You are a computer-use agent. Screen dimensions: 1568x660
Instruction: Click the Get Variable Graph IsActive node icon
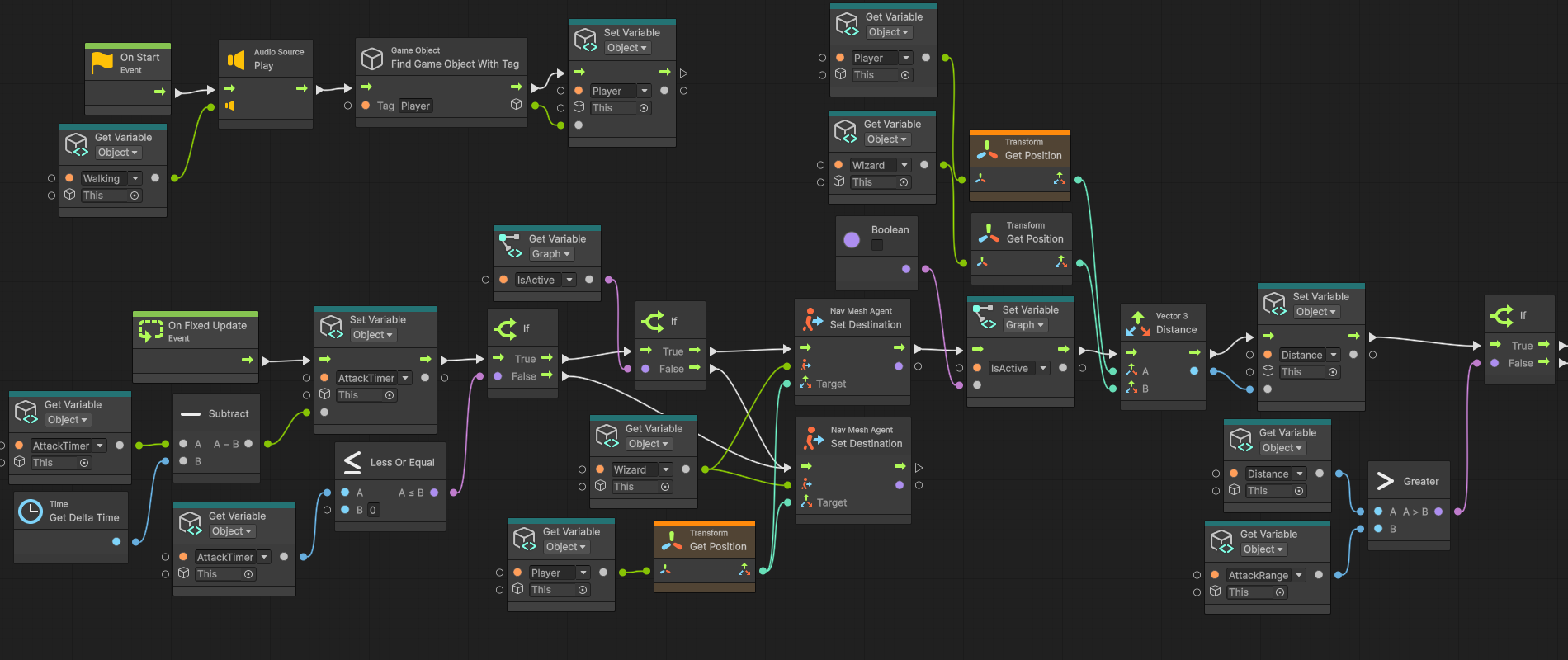coord(511,246)
